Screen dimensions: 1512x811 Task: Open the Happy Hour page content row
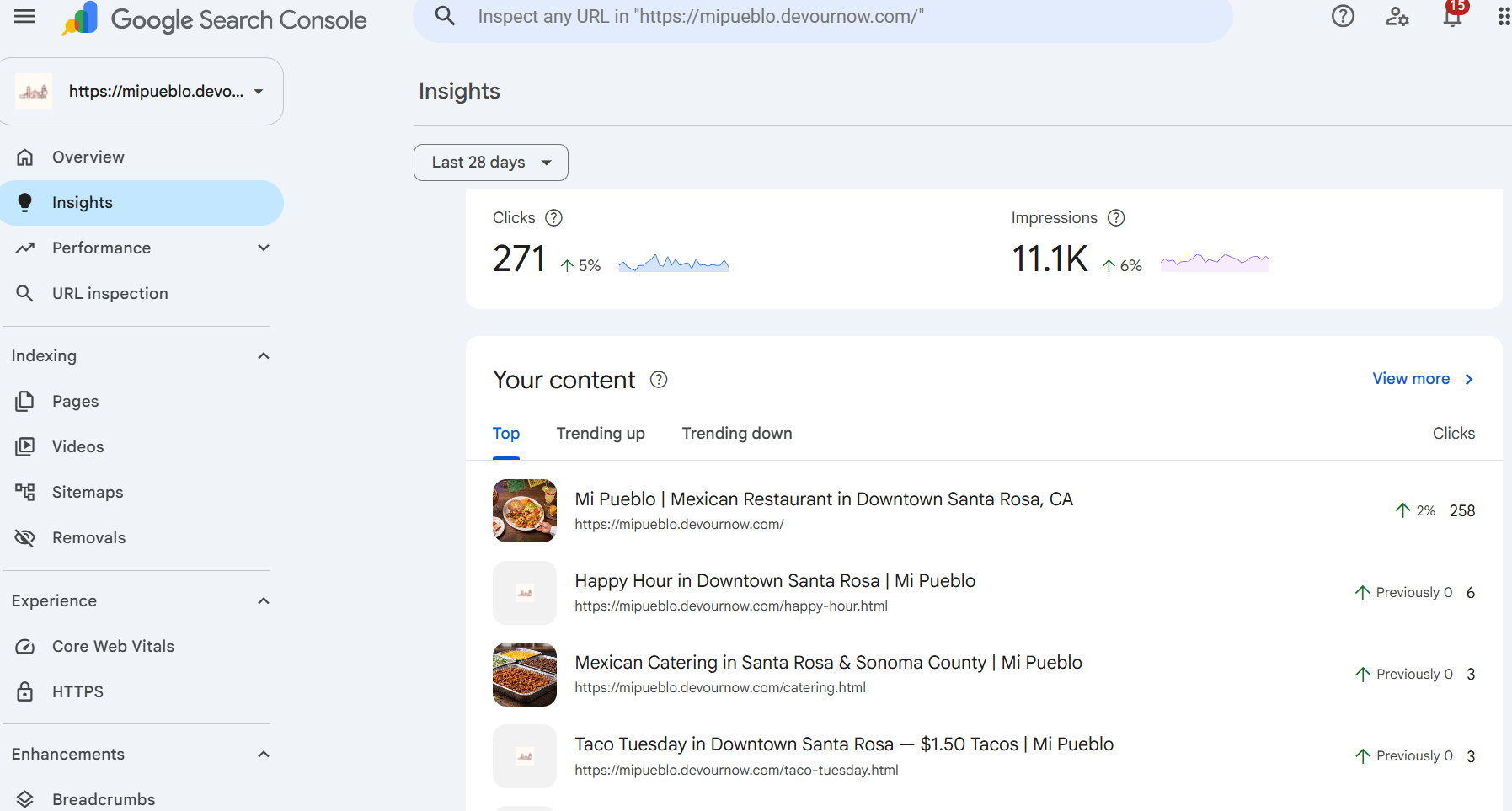[984, 593]
